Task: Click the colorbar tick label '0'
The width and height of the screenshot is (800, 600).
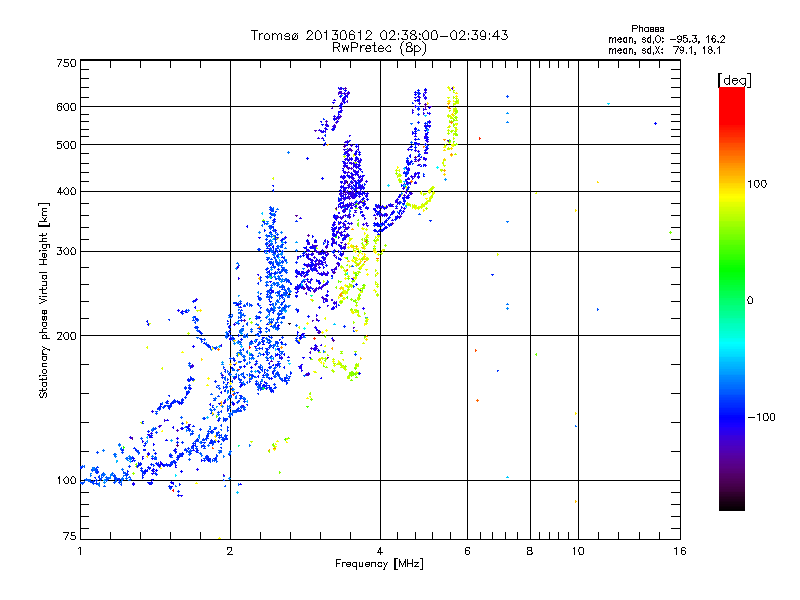Action: click(750, 300)
